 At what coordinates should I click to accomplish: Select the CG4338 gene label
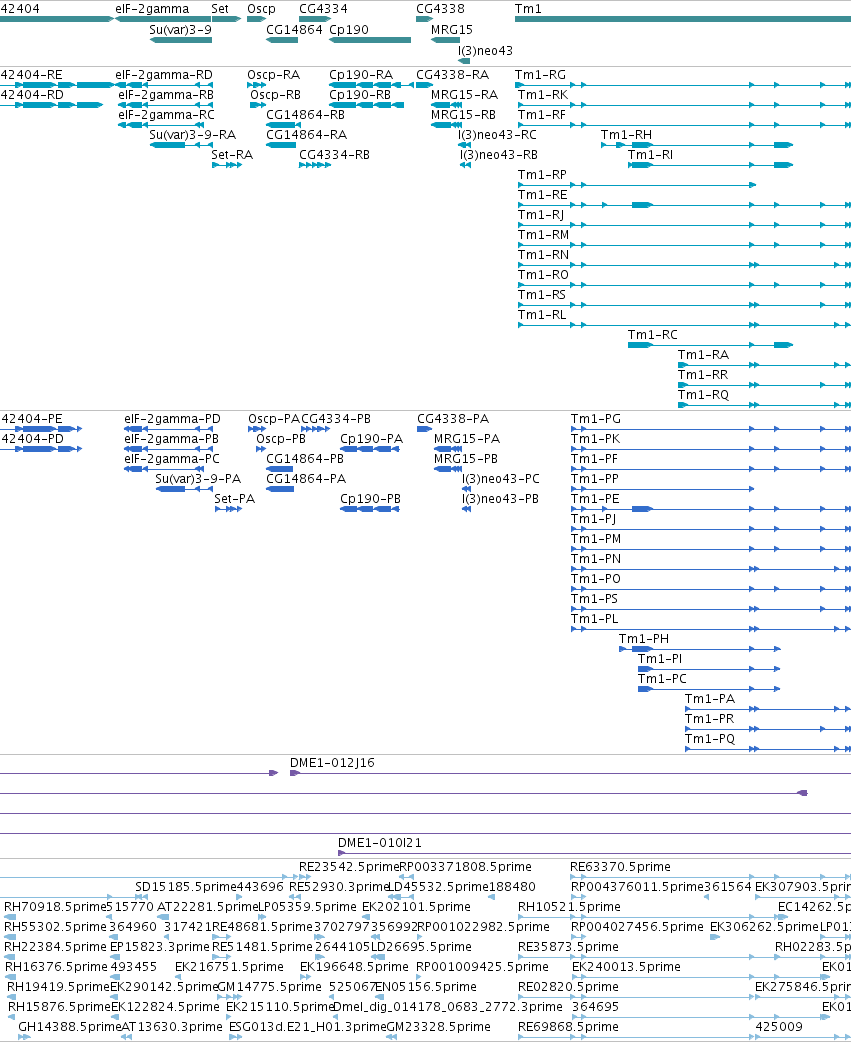(440, 9)
